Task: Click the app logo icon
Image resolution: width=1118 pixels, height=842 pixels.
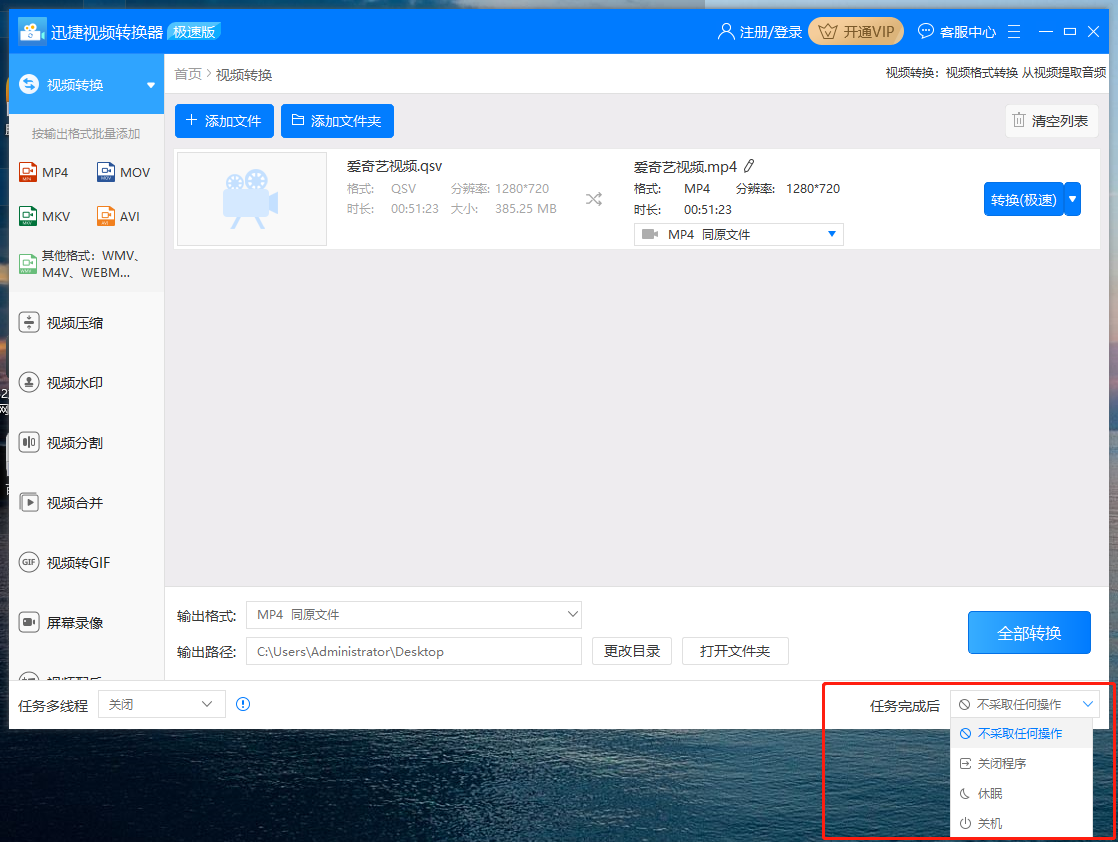Action: click(32, 31)
